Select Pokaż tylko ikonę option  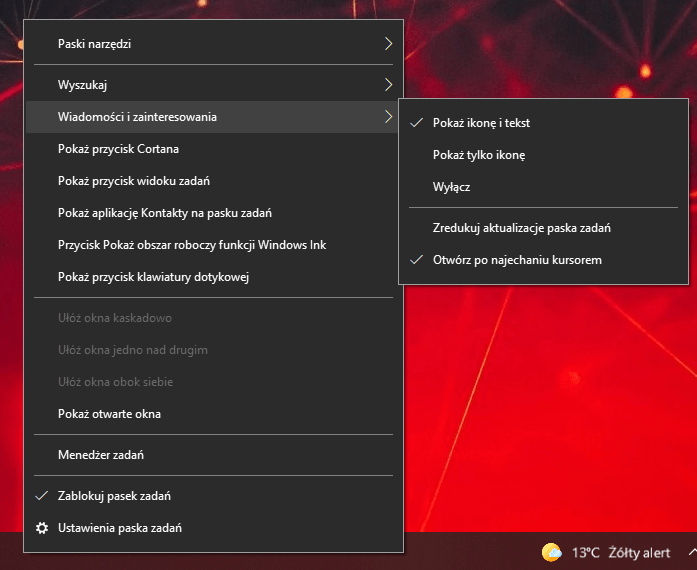pyautogui.click(x=543, y=155)
